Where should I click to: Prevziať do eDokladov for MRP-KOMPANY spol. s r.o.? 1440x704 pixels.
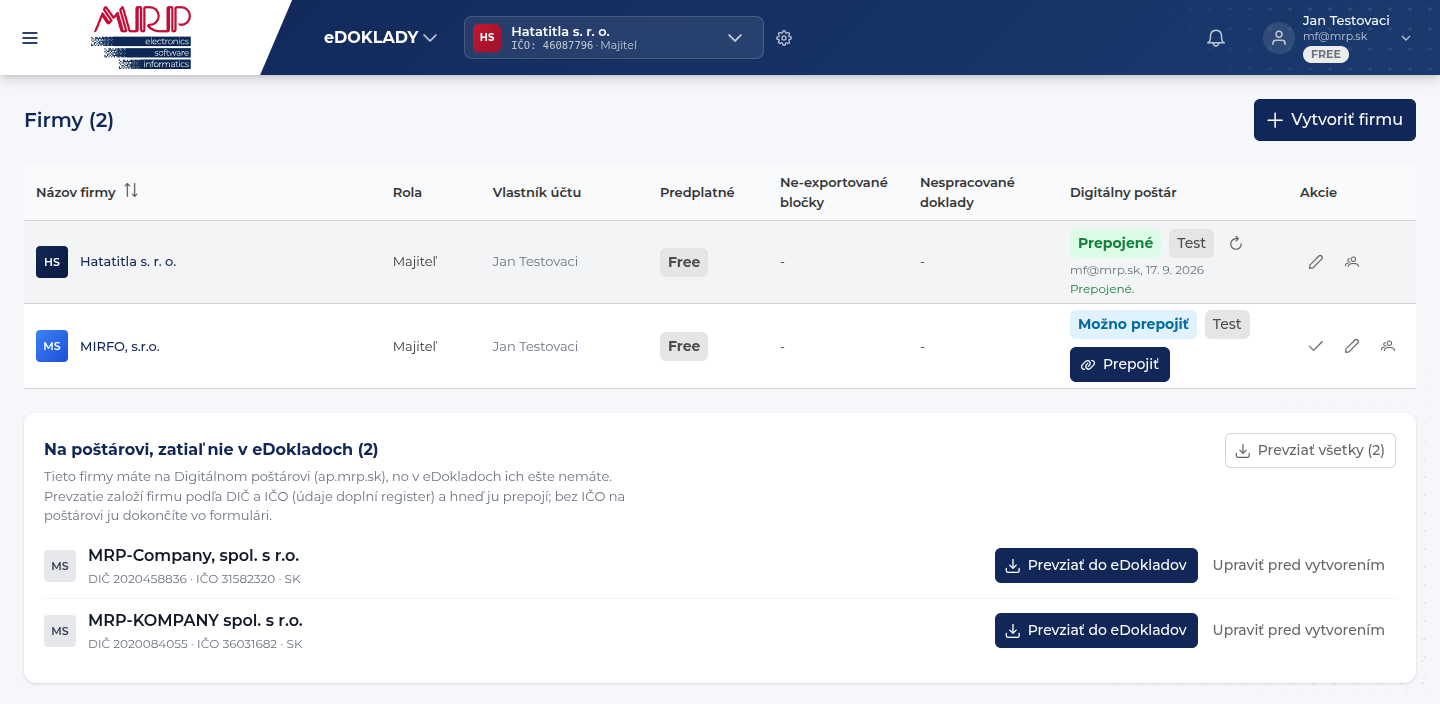(1096, 630)
